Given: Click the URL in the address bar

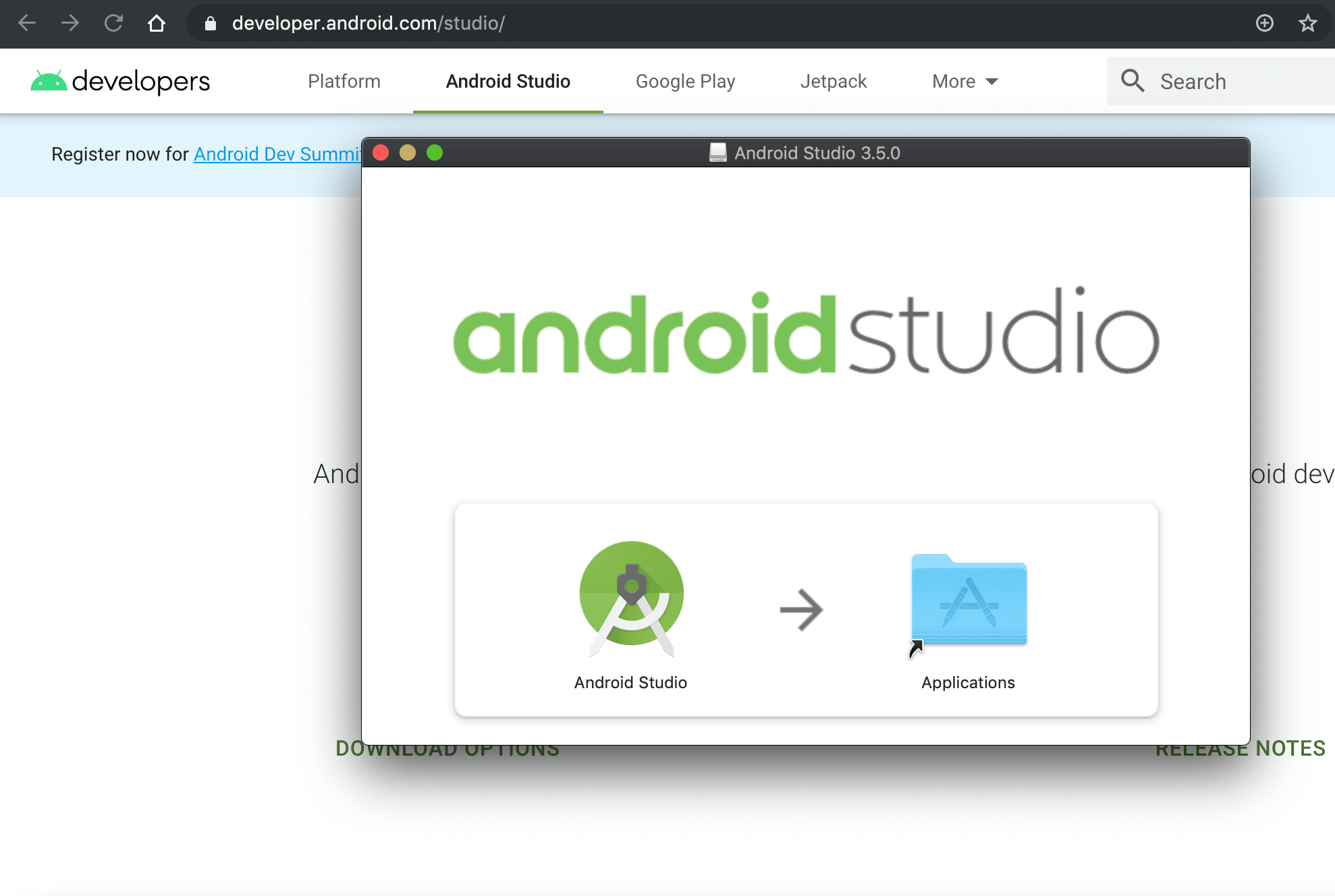Looking at the screenshot, I should (369, 24).
